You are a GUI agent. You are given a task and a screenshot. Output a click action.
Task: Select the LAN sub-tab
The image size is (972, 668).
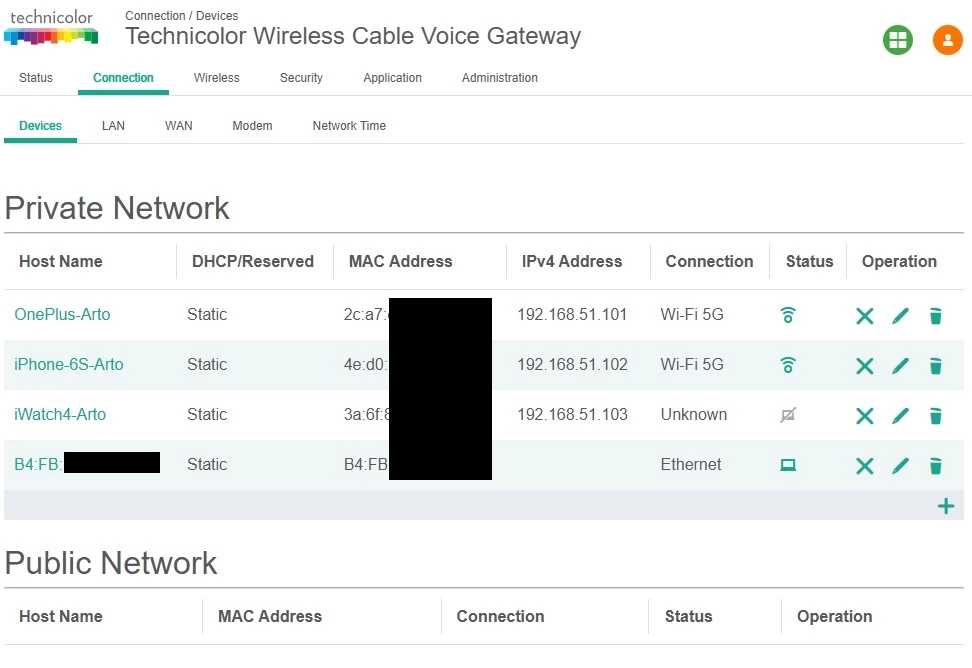click(x=113, y=126)
